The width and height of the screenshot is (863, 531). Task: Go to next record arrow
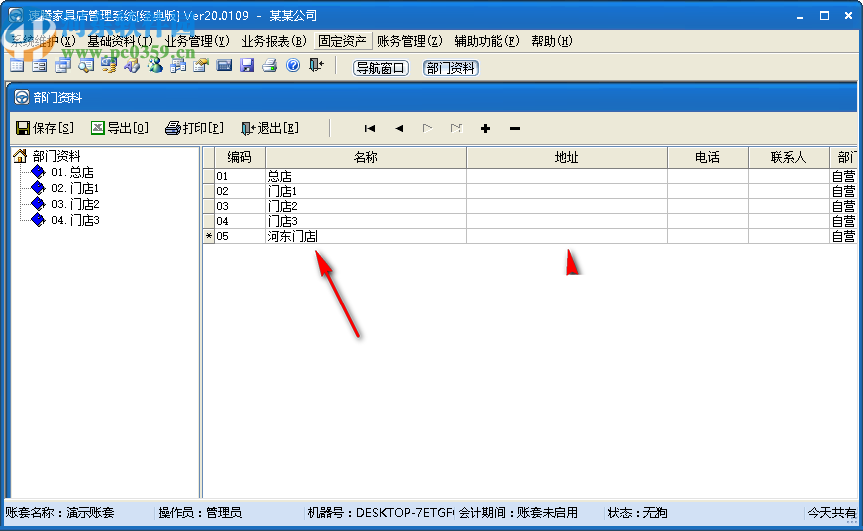pyautogui.click(x=427, y=128)
